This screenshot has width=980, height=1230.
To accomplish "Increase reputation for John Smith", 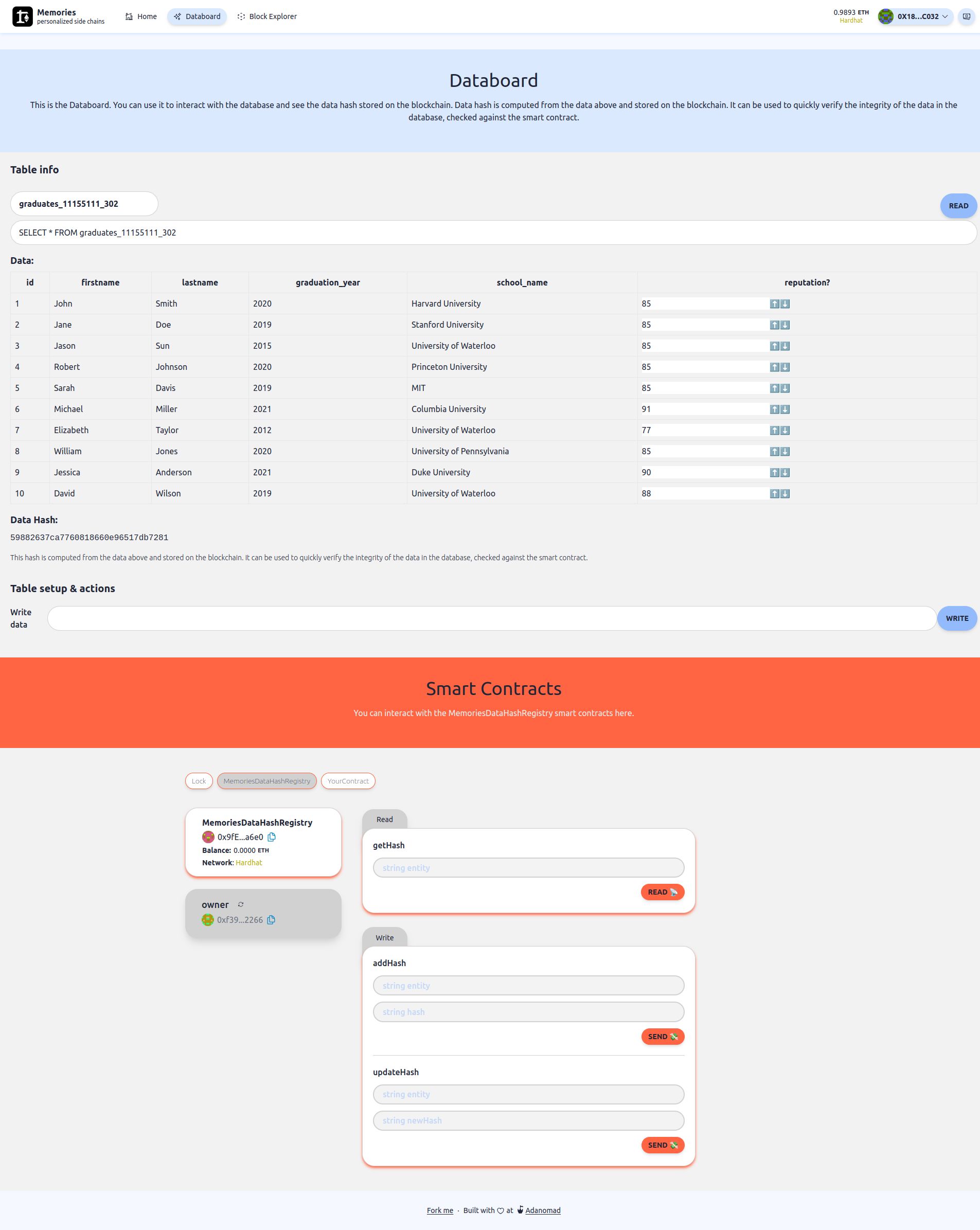I will tap(775, 304).
